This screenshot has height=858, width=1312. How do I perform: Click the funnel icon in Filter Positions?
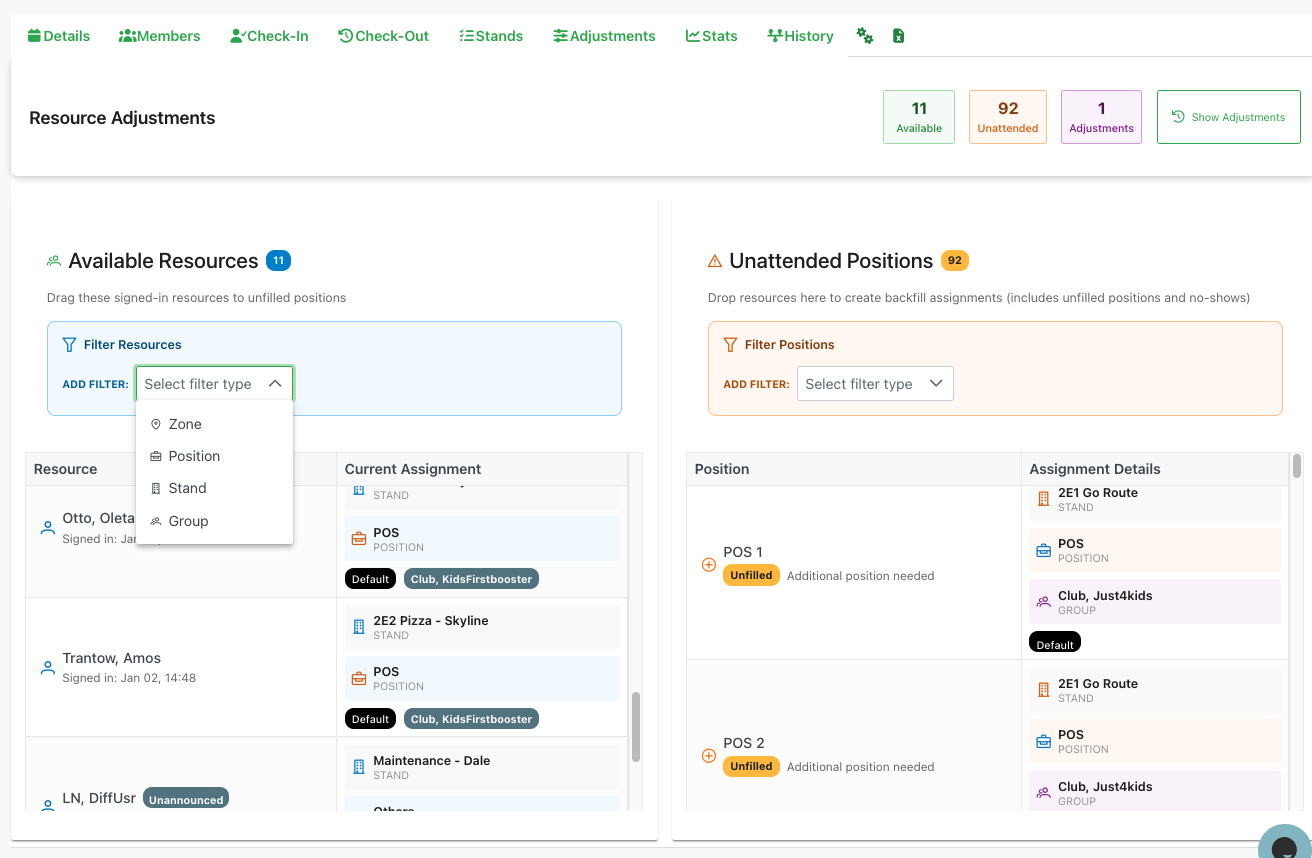[x=730, y=345]
